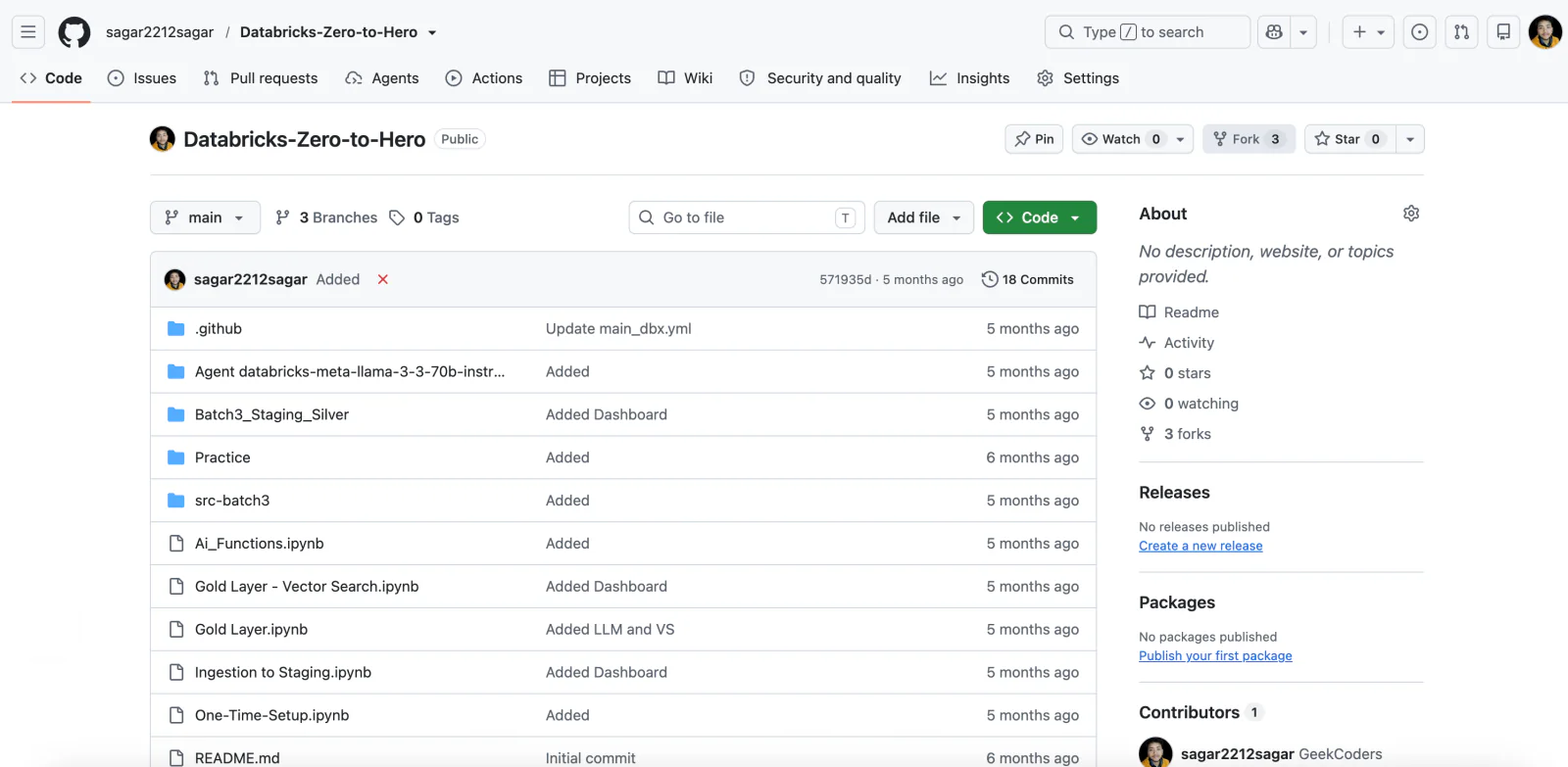Open the green Code clone dropdown
Image resolution: width=1568 pixels, height=767 pixels.
pyautogui.click(x=1040, y=217)
